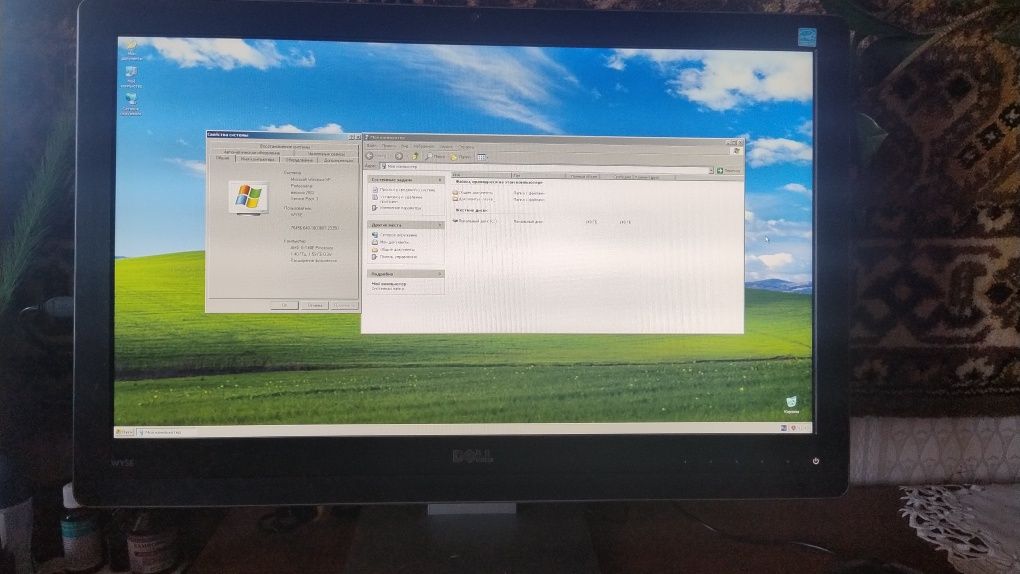The width and height of the screenshot is (1020, 574).
Task: Open the Recycle Bin desktop icon
Action: 791,405
